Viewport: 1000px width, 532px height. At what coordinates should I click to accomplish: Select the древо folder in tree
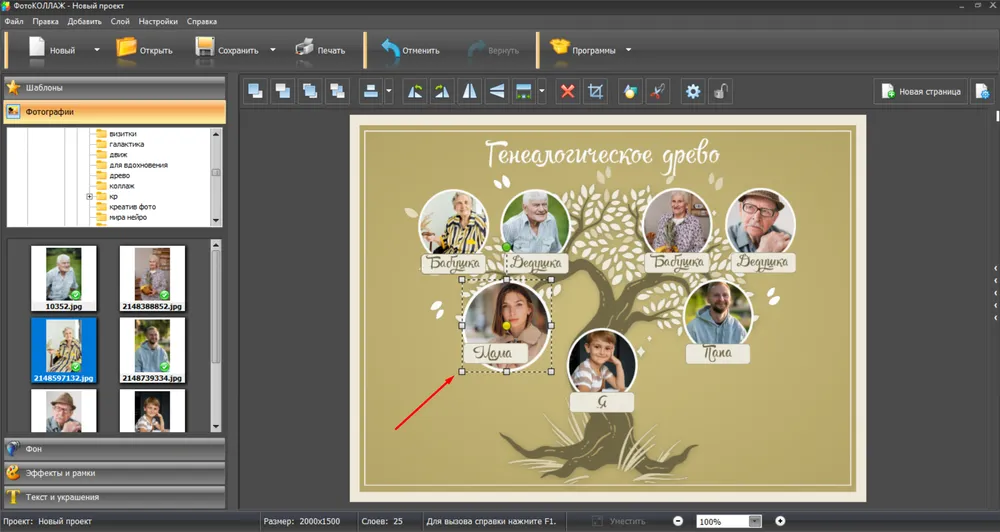pyautogui.click(x=122, y=175)
